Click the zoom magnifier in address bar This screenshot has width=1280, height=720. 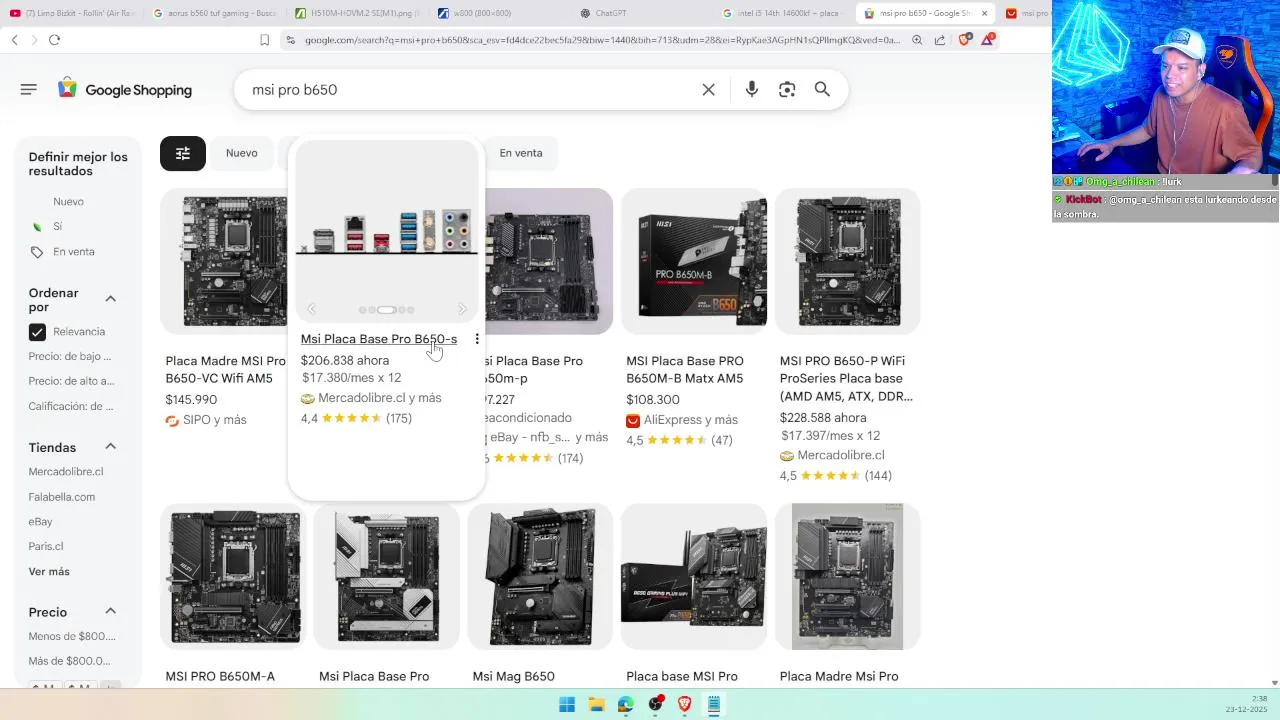[x=917, y=40]
